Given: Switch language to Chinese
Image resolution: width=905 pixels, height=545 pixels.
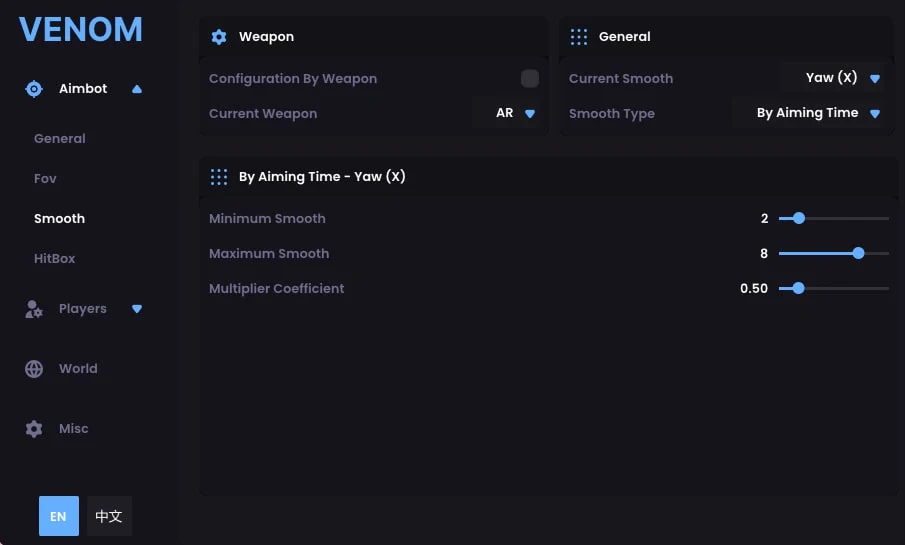Looking at the screenshot, I should click(x=109, y=516).
